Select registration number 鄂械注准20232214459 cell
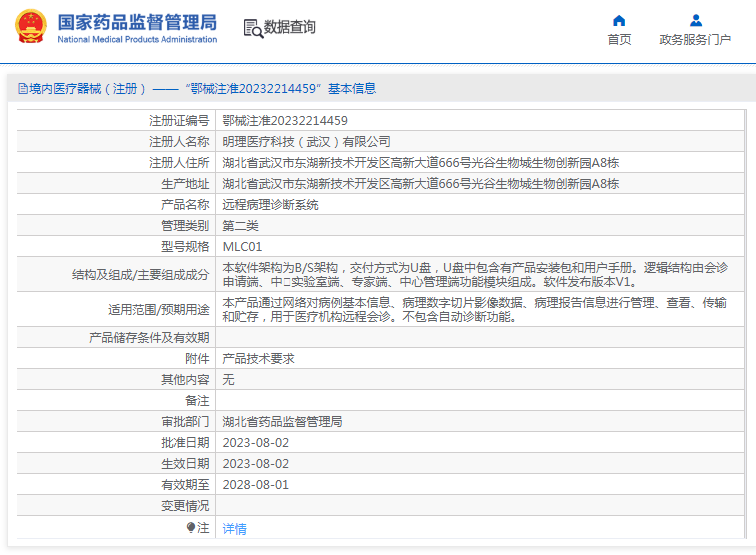 285,121
